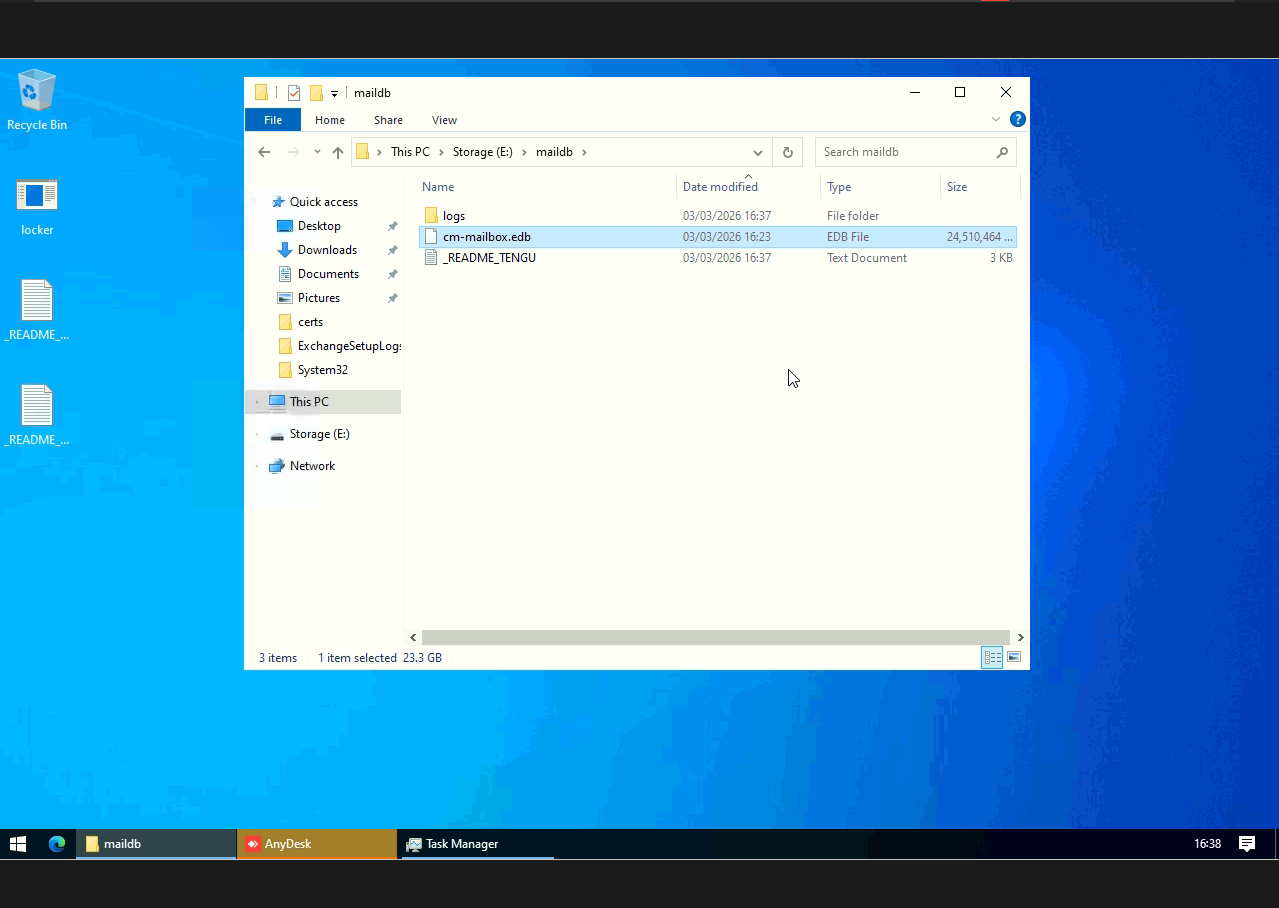
Task: Switch to the Home ribbon tab
Action: 330,120
